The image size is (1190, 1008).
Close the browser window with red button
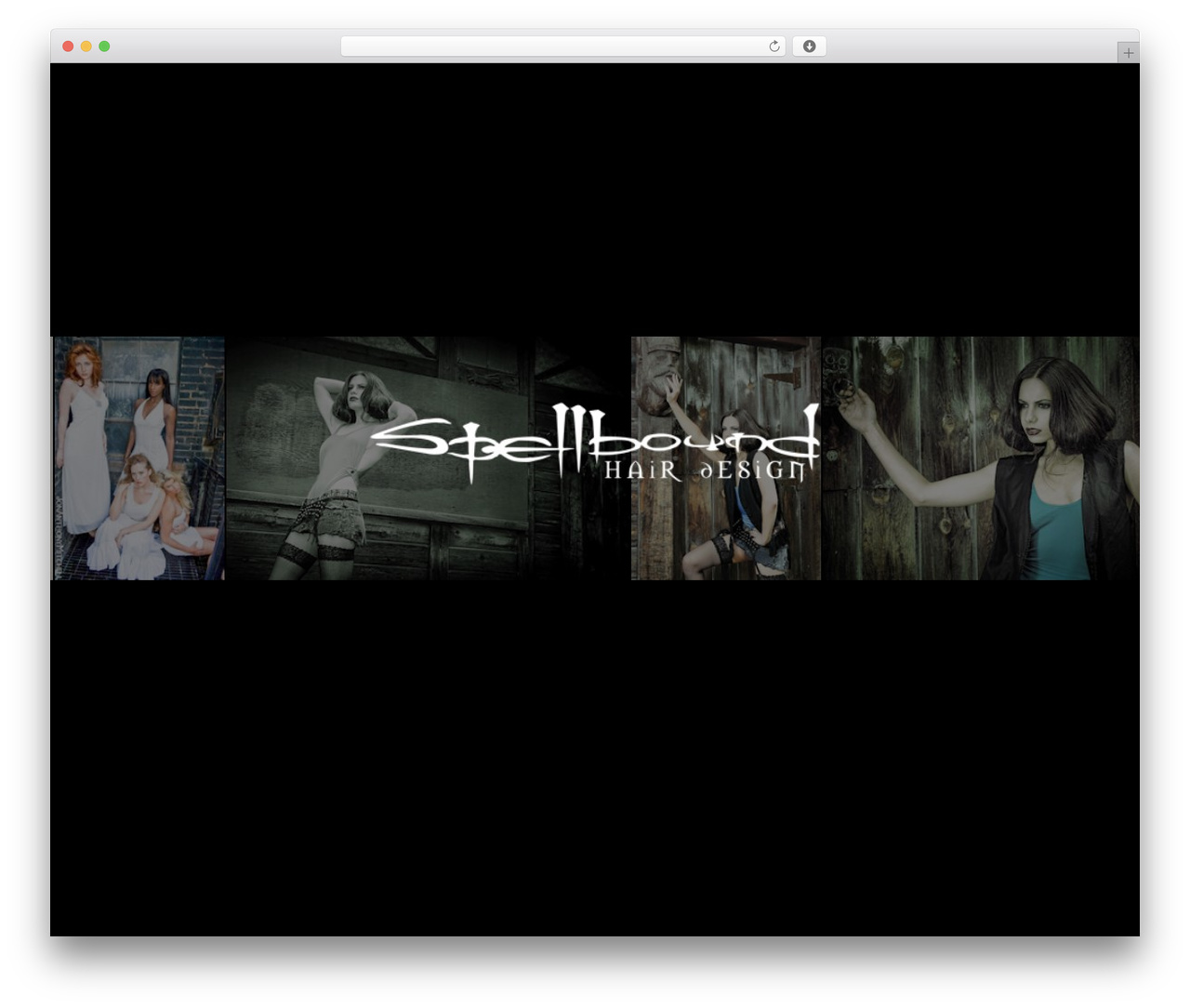click(68, 46)
